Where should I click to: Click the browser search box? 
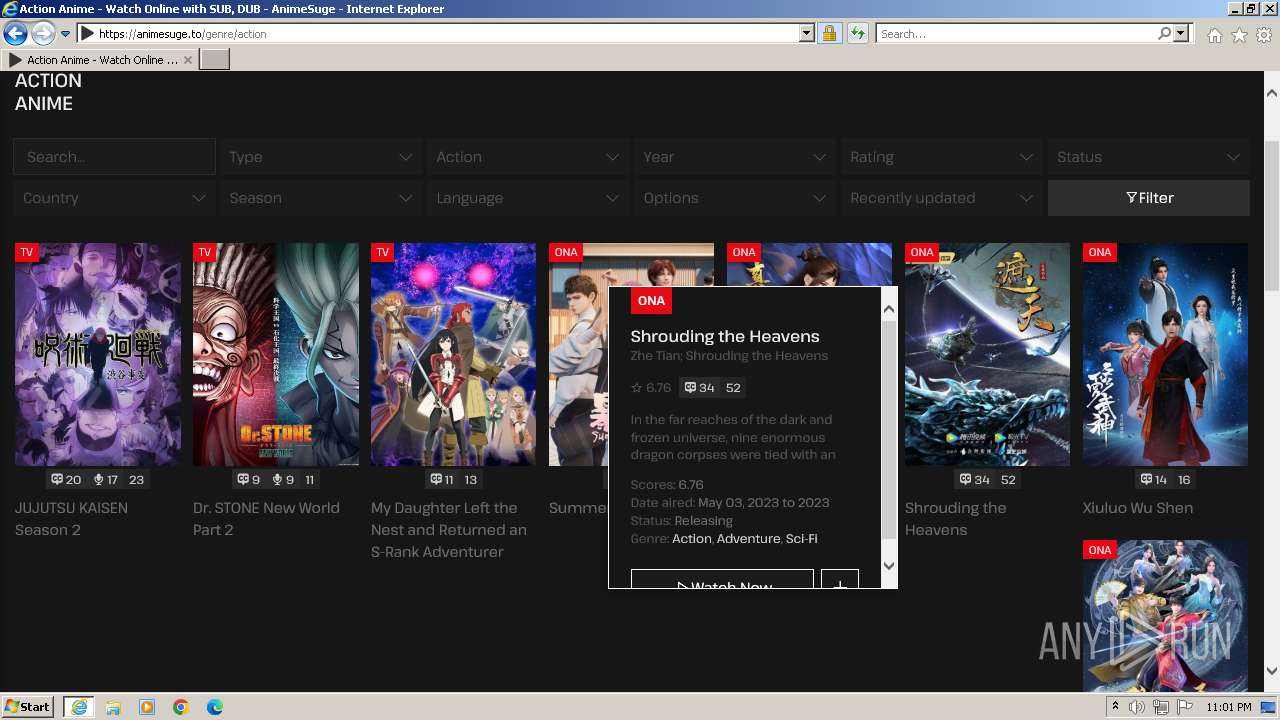(x=1015, y=34)
